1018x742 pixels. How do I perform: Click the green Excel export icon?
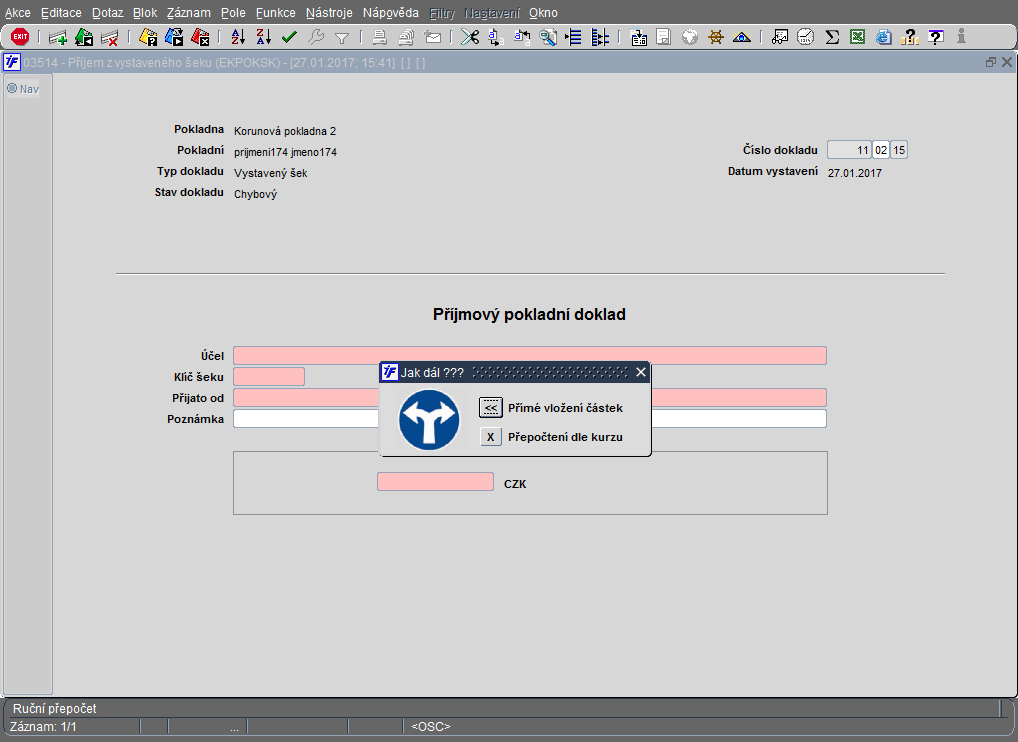(x=858, y=37)
